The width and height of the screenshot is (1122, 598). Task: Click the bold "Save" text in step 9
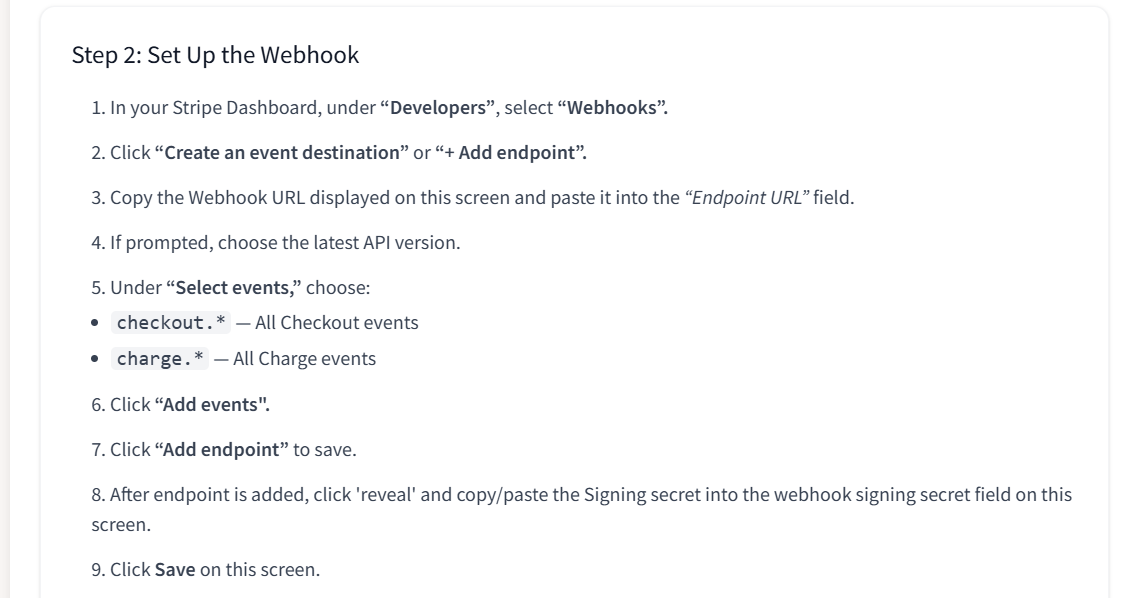click(x=175, y=570)
